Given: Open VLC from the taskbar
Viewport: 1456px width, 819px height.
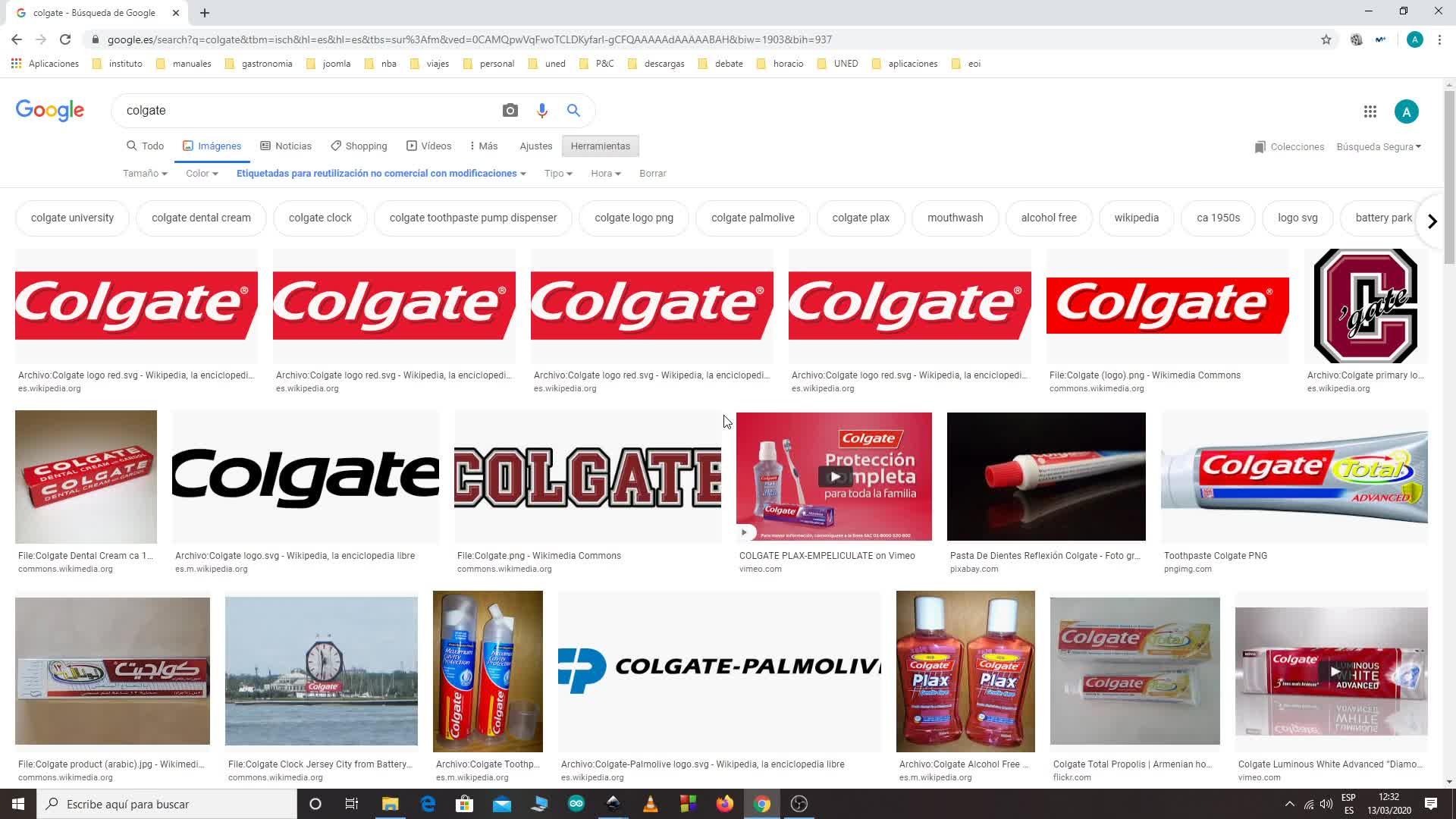Looking at the screenshot, I should (650, 804).
